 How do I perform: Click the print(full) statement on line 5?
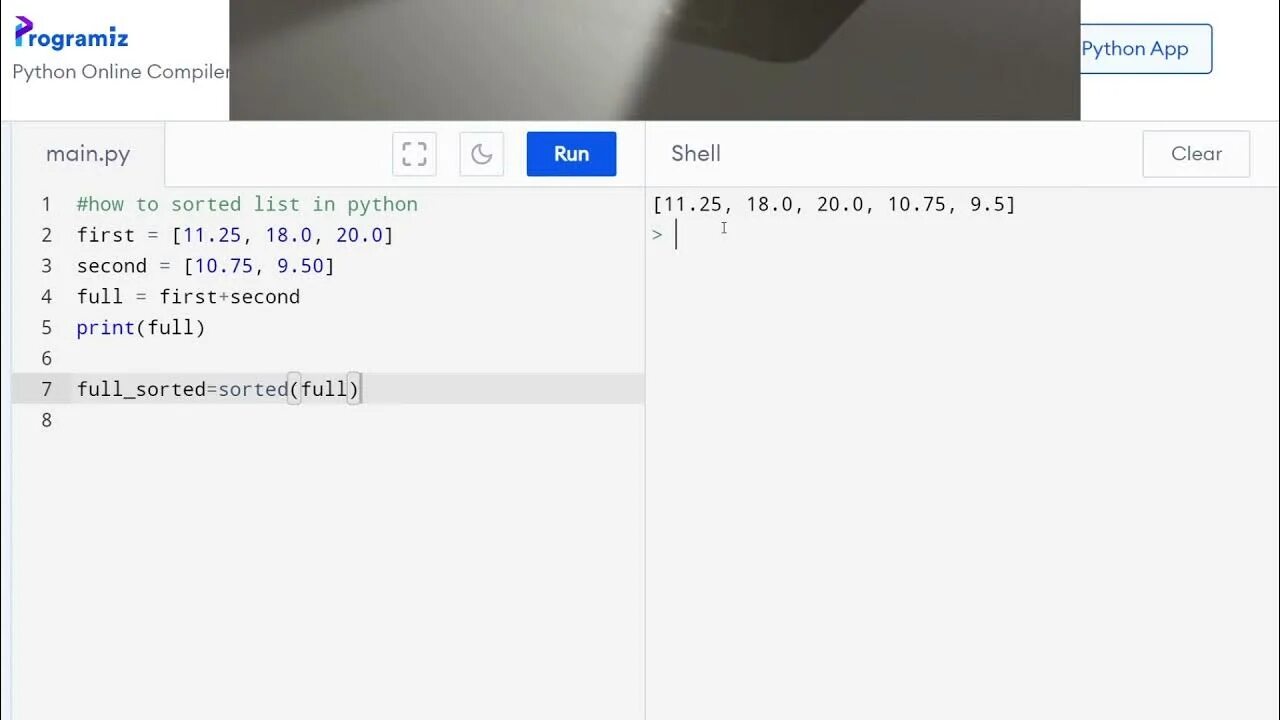pos(141,327)
